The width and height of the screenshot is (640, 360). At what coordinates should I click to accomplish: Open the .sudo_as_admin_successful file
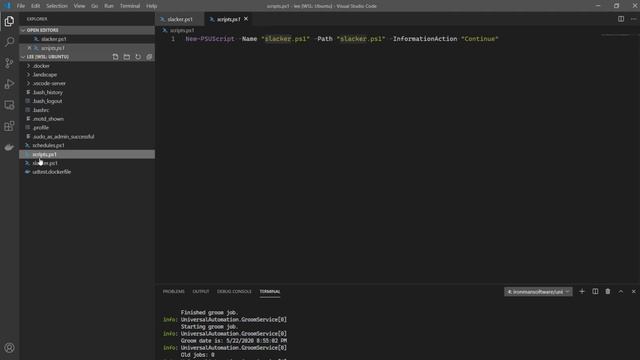point(87,137)
